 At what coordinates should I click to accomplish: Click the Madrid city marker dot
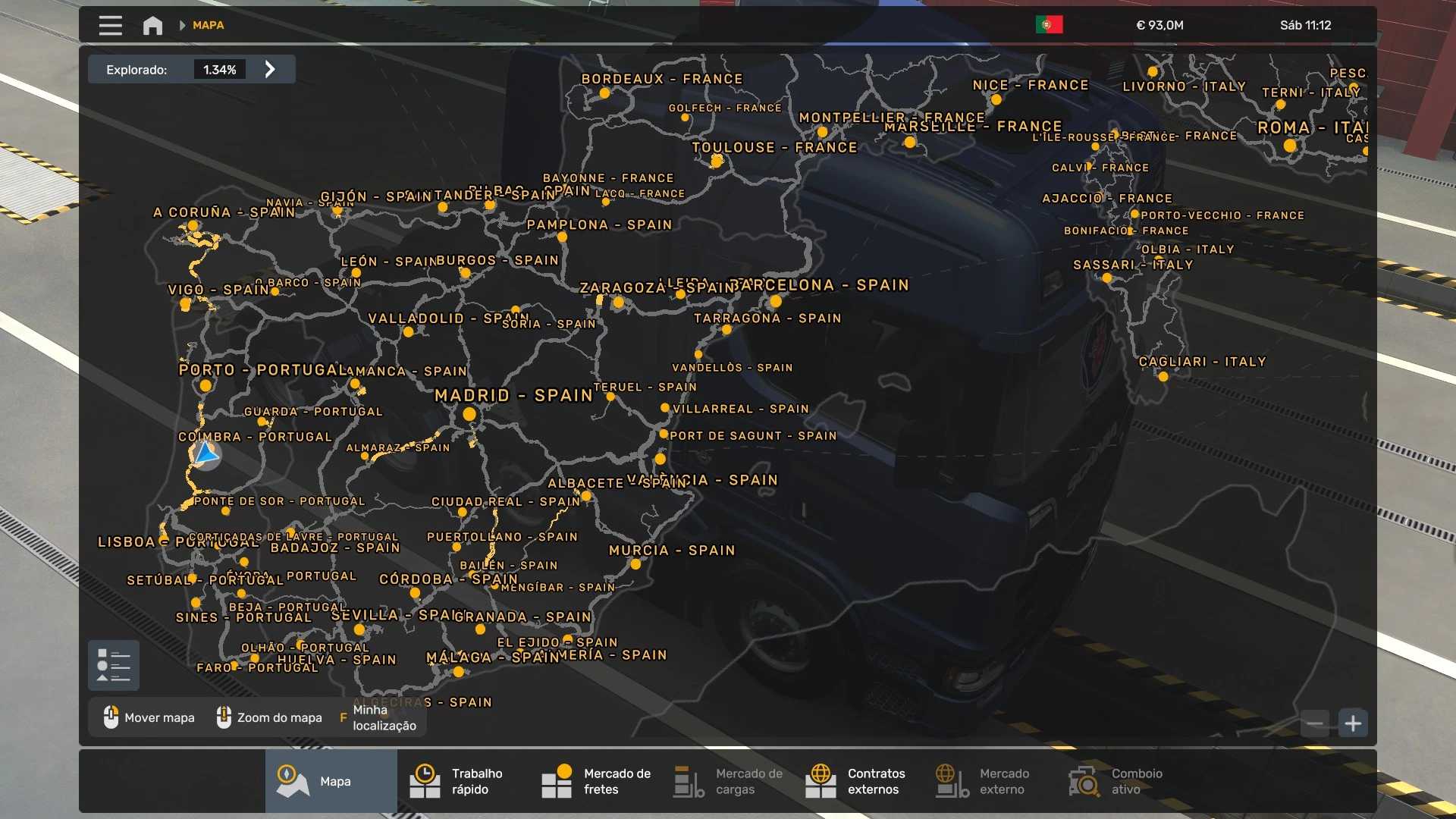(x=469, y=414)
